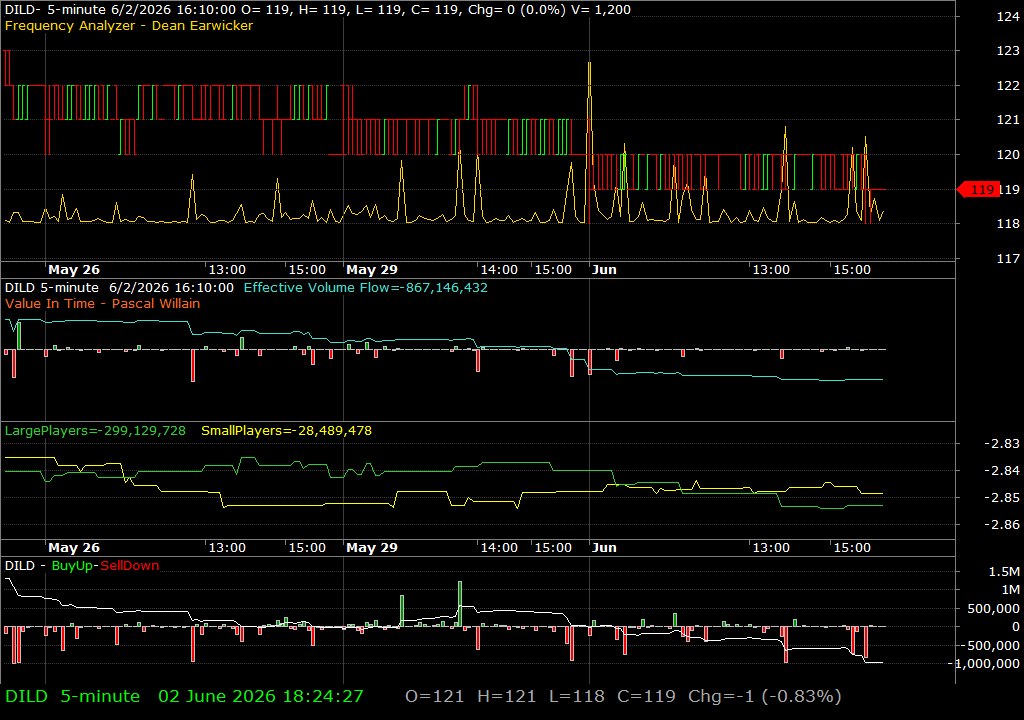
Task: Click 'May 29' date on top time axis
Action: coord(372,269)
